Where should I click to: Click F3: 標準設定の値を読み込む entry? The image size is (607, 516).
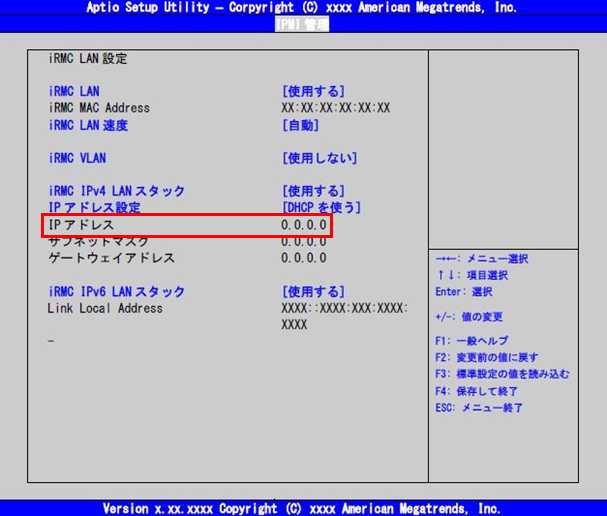point(502,374)
